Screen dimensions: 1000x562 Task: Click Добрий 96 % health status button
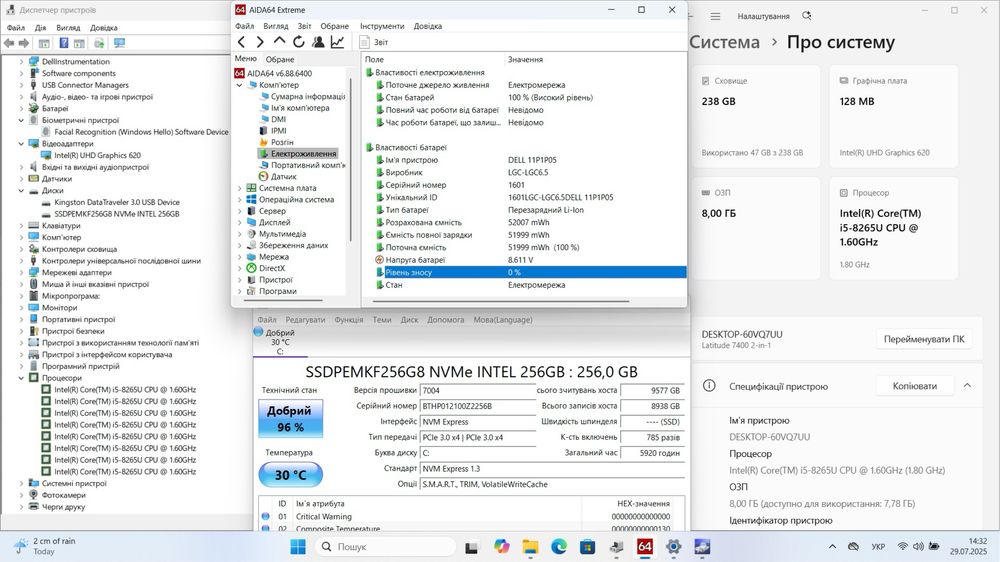coord(290,418)
